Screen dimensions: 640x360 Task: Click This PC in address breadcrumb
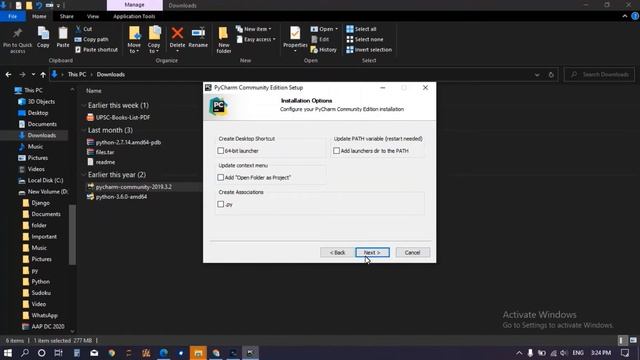pos(77,74)
